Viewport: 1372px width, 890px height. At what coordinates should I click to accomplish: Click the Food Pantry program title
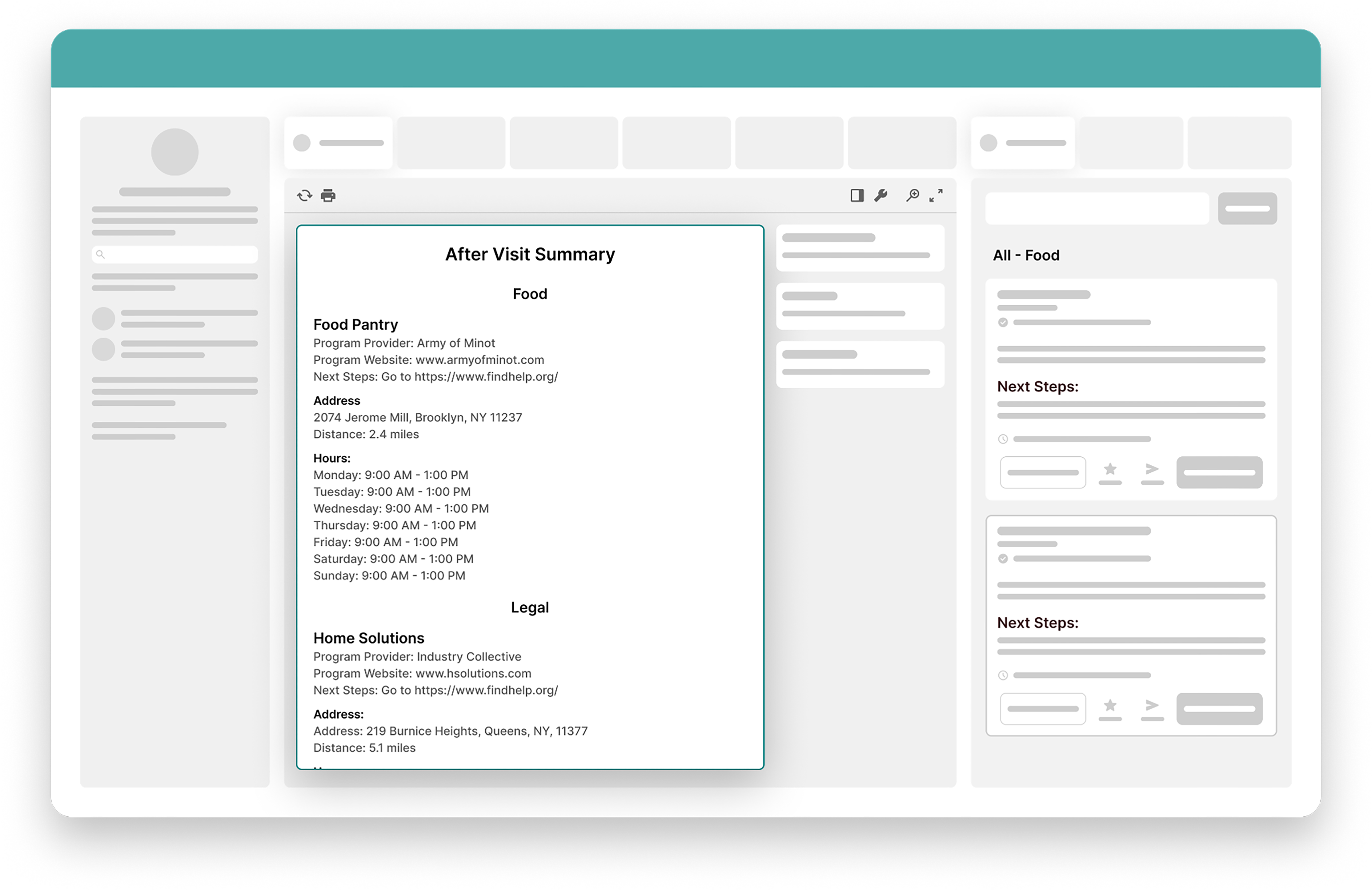356,324
